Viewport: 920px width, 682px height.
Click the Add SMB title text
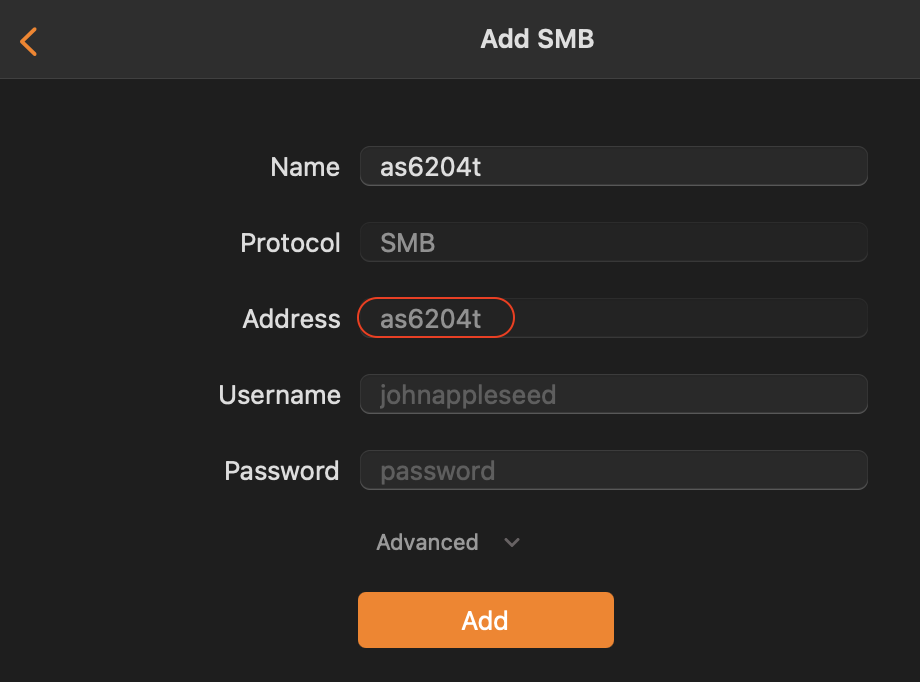(537, 39)
